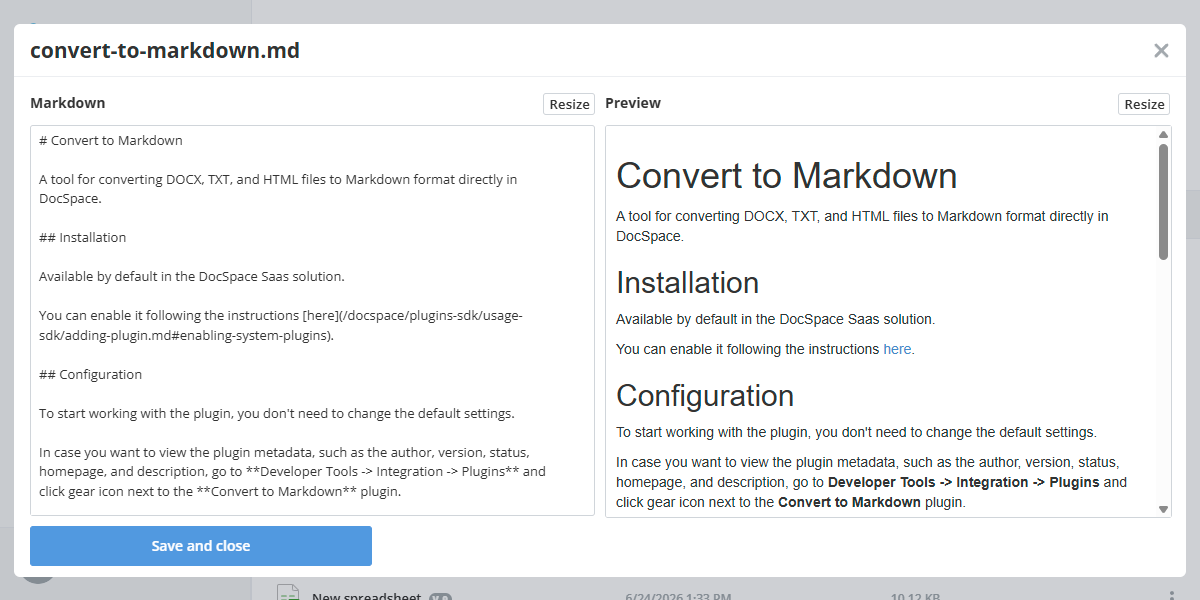Click preview scrollbar up arrow

(1163, 134)
